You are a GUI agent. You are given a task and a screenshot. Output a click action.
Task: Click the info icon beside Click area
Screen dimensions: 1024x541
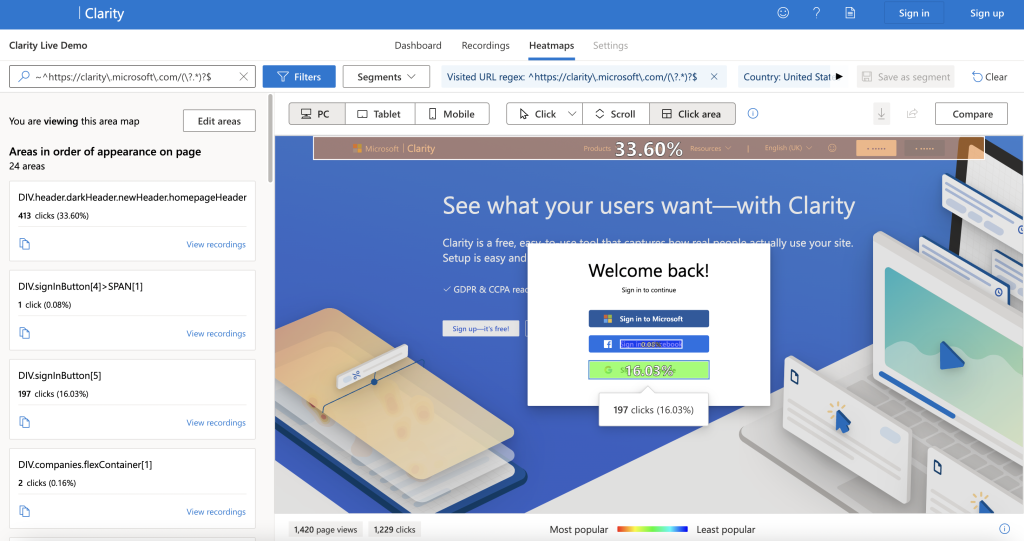(753, 114)
